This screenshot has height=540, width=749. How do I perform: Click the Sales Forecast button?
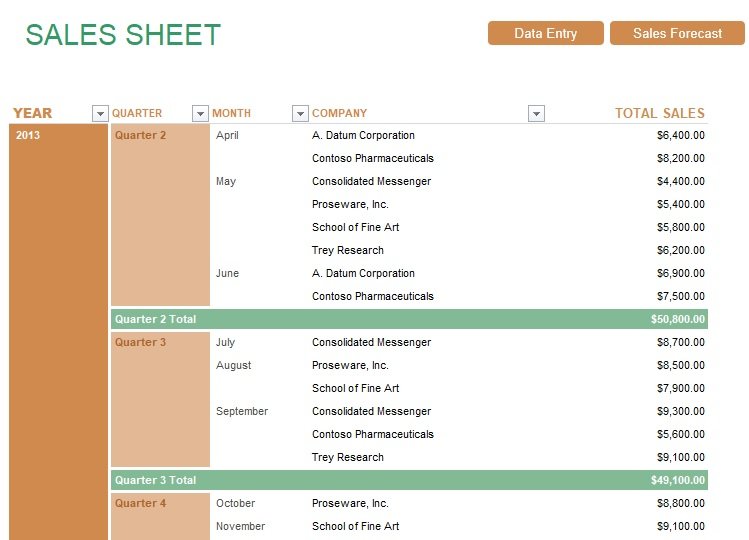click(x=677, y=33)
